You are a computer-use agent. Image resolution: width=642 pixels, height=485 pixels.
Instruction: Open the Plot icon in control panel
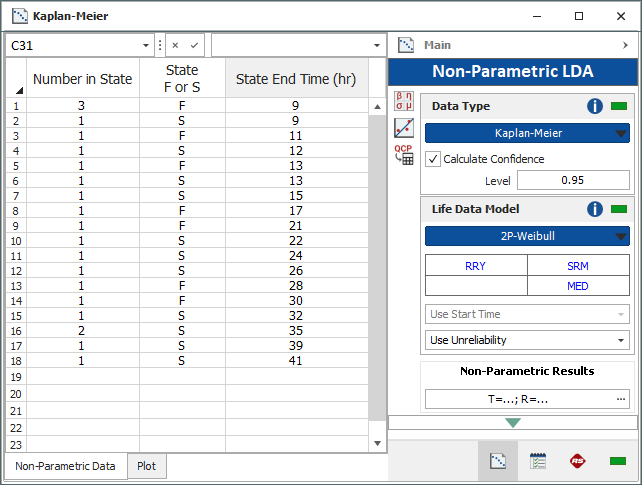tap(404, 128)
